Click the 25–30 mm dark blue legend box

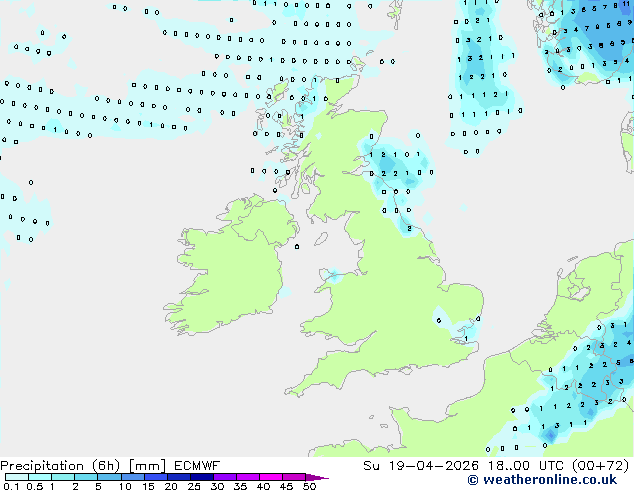point(201,477)
